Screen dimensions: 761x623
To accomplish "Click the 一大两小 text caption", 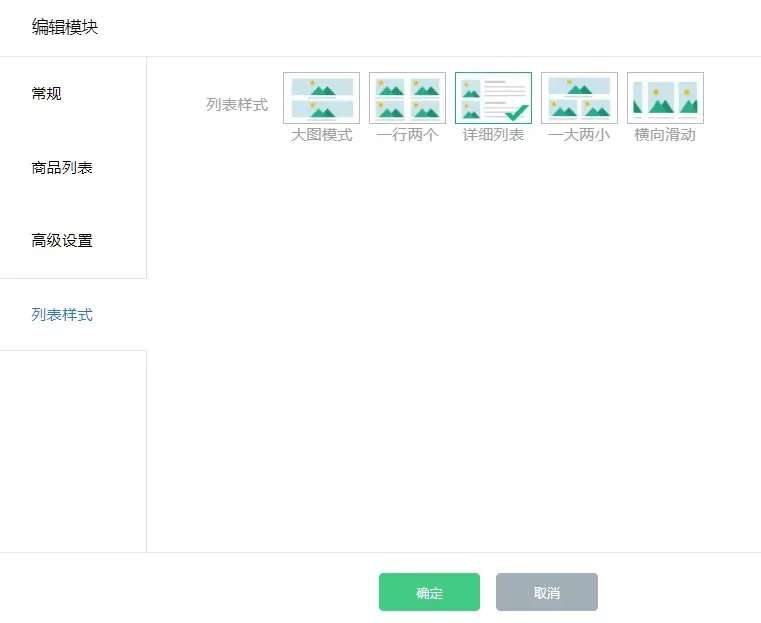I will tap(579, 135).
